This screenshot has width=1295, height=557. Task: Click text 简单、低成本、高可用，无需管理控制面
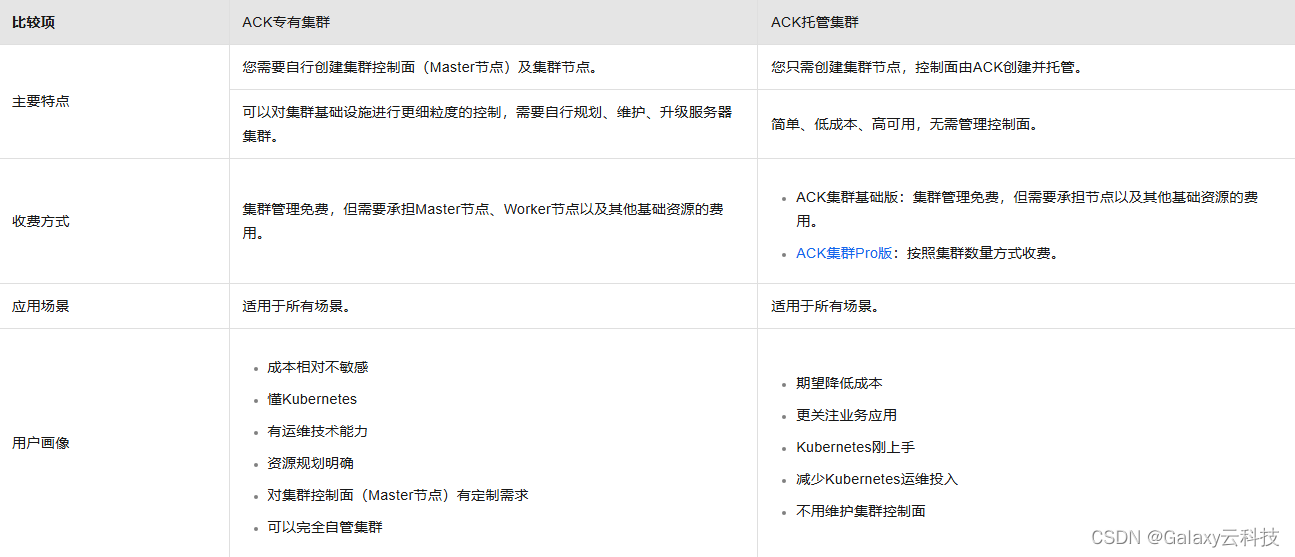pos(906,125)
